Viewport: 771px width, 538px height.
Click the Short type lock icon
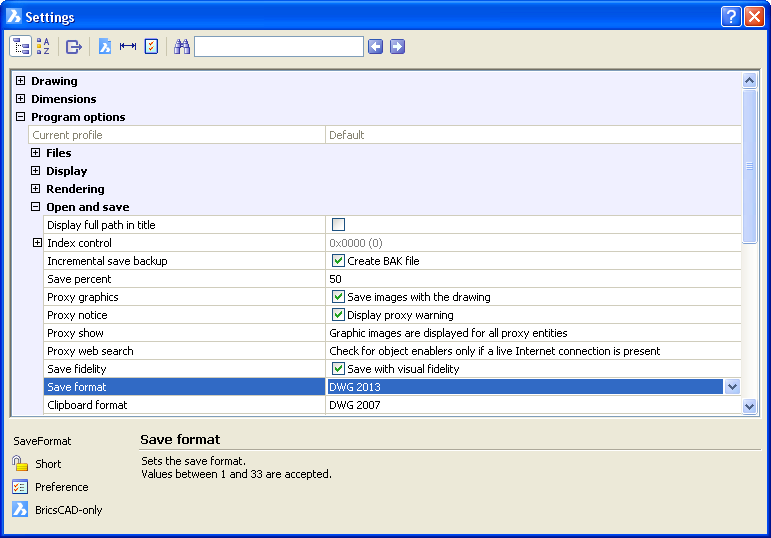tap(20, 463)
